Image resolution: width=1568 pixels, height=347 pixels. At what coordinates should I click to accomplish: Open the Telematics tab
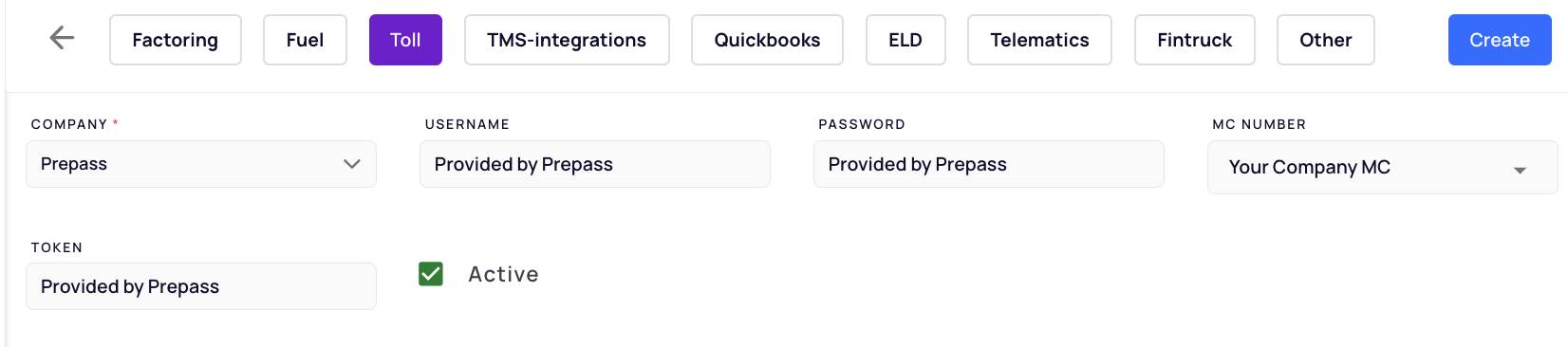pyautogui.click(x=1039, y=40)
